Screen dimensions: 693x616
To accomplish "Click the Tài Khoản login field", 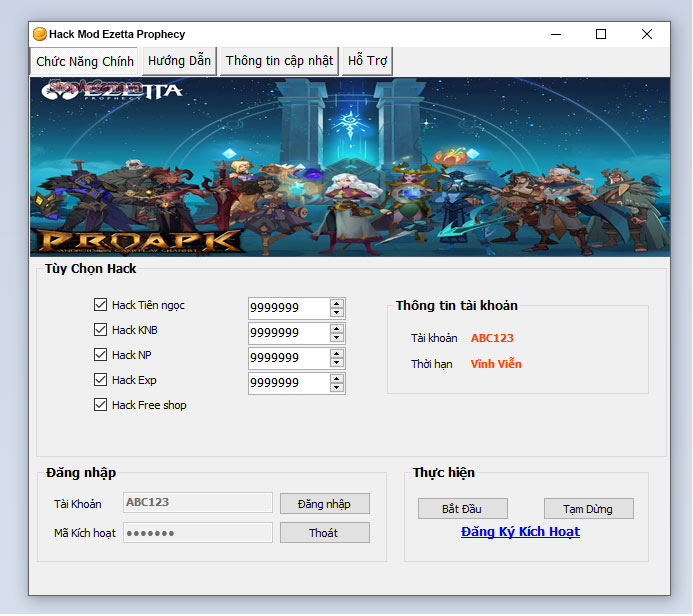I will coord(198,502).
